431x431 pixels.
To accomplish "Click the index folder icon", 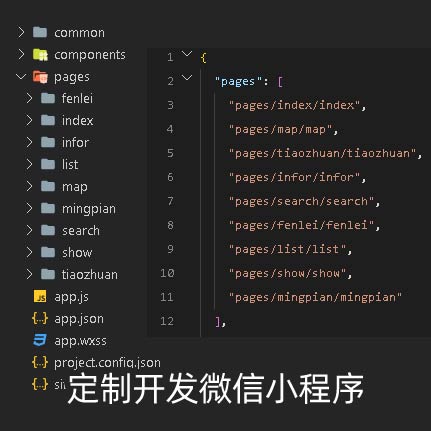I will tap(48, 120).
